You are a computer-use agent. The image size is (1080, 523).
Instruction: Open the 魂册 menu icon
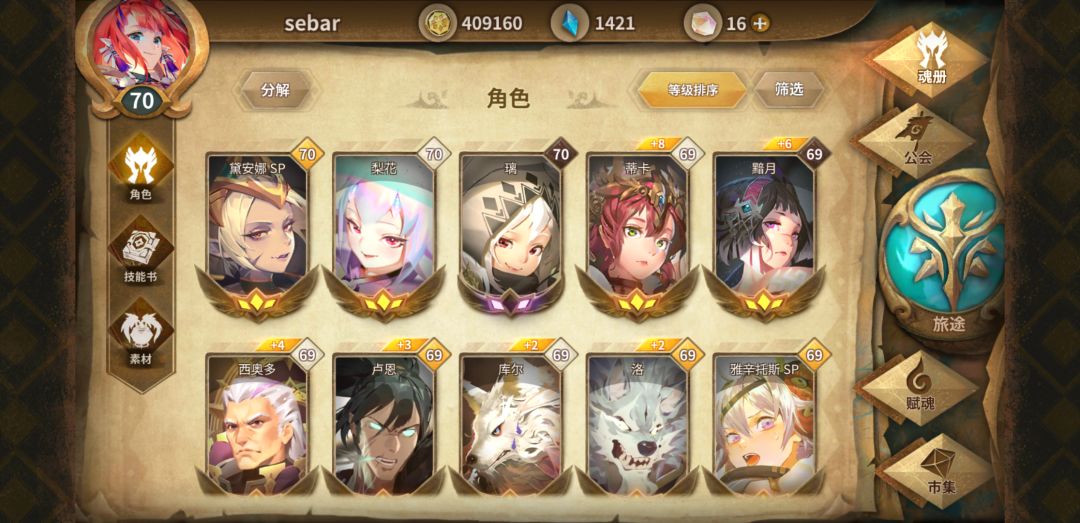coord(931,58)
